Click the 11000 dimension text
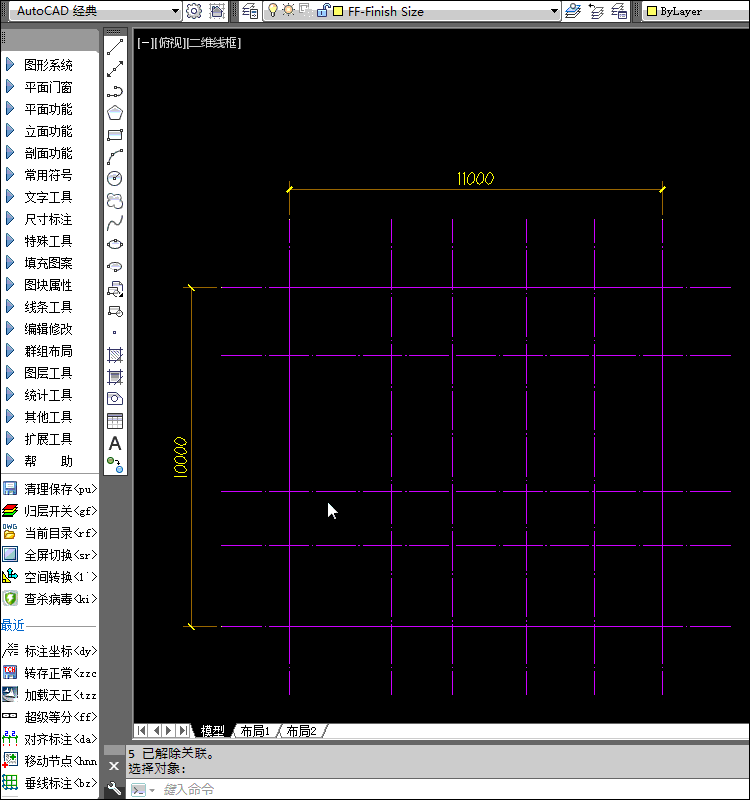The height and width of the screenshot is (800, 750). pos(476,179)
